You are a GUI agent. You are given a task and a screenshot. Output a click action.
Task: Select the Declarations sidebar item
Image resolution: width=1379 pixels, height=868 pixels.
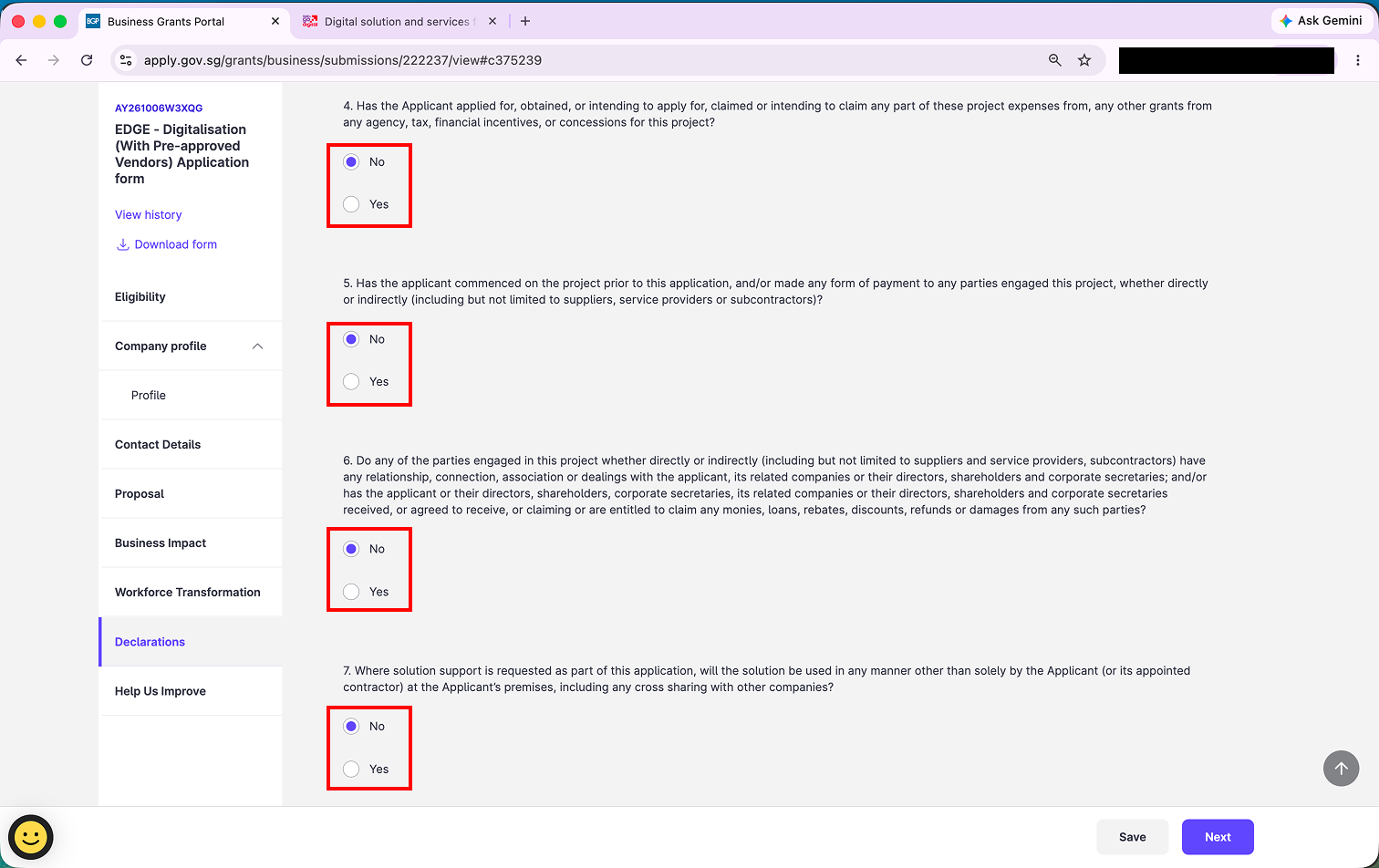pyautogui.click(x=191, y=642)
